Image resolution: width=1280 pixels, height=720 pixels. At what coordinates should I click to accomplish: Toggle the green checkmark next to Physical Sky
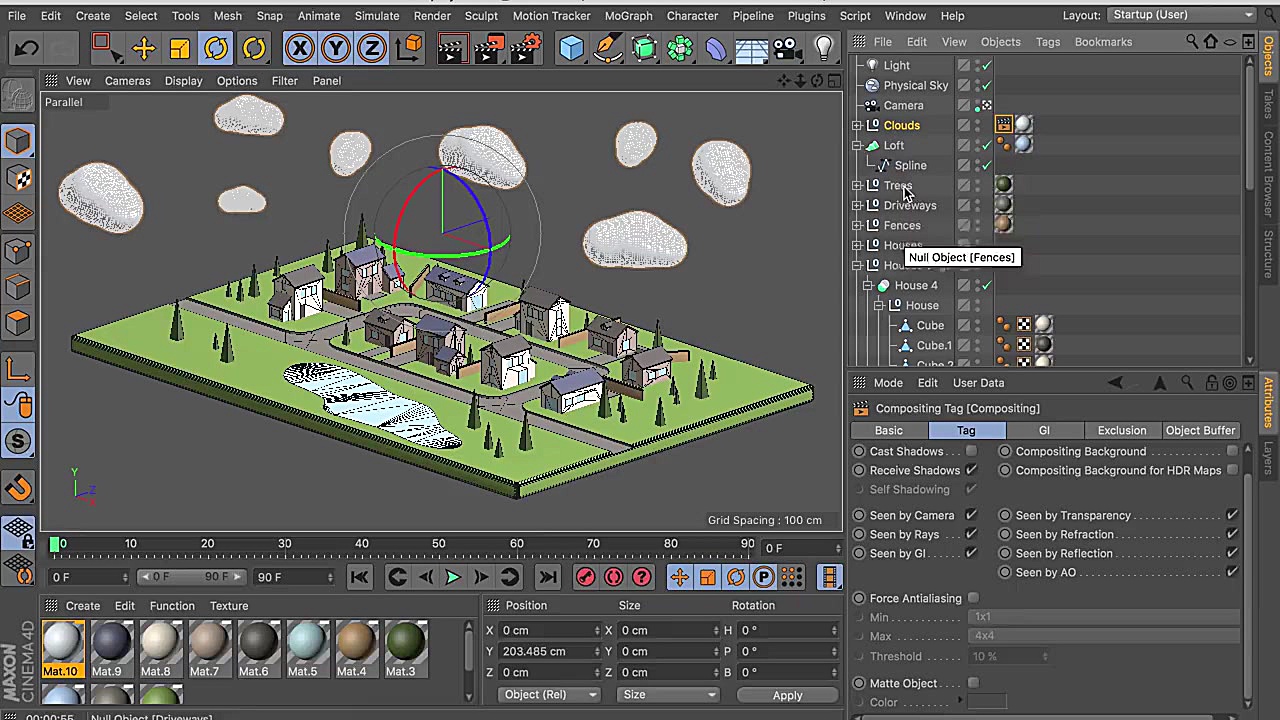[x=986, y=85]
